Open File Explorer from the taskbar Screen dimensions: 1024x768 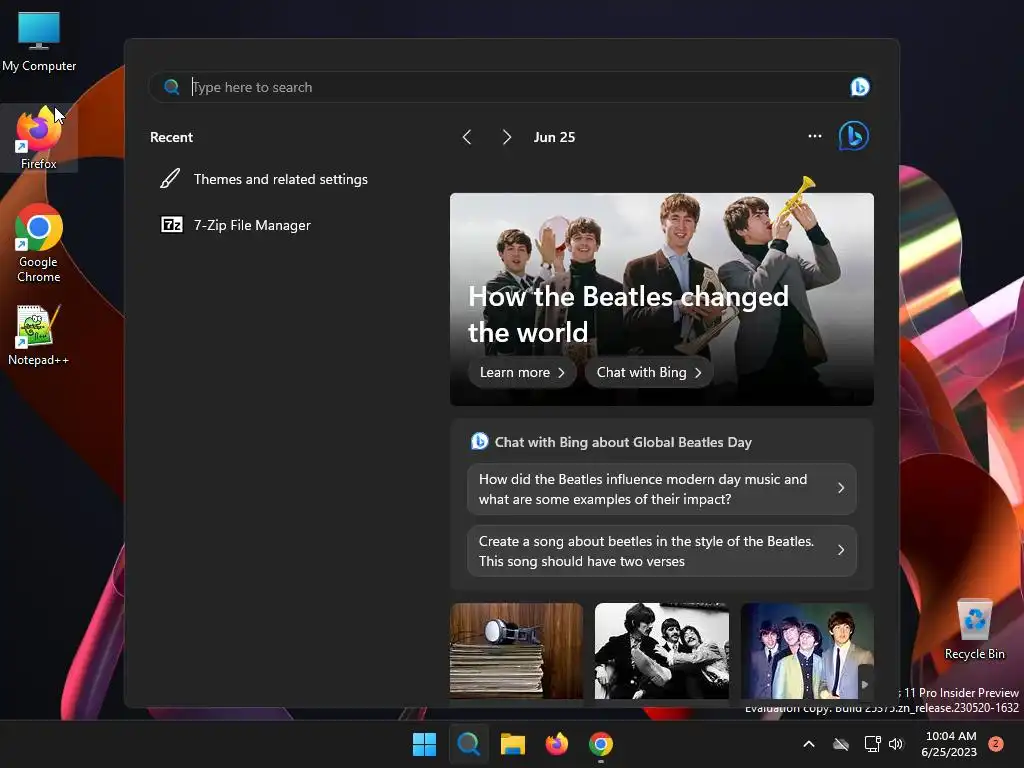point(513,744)
